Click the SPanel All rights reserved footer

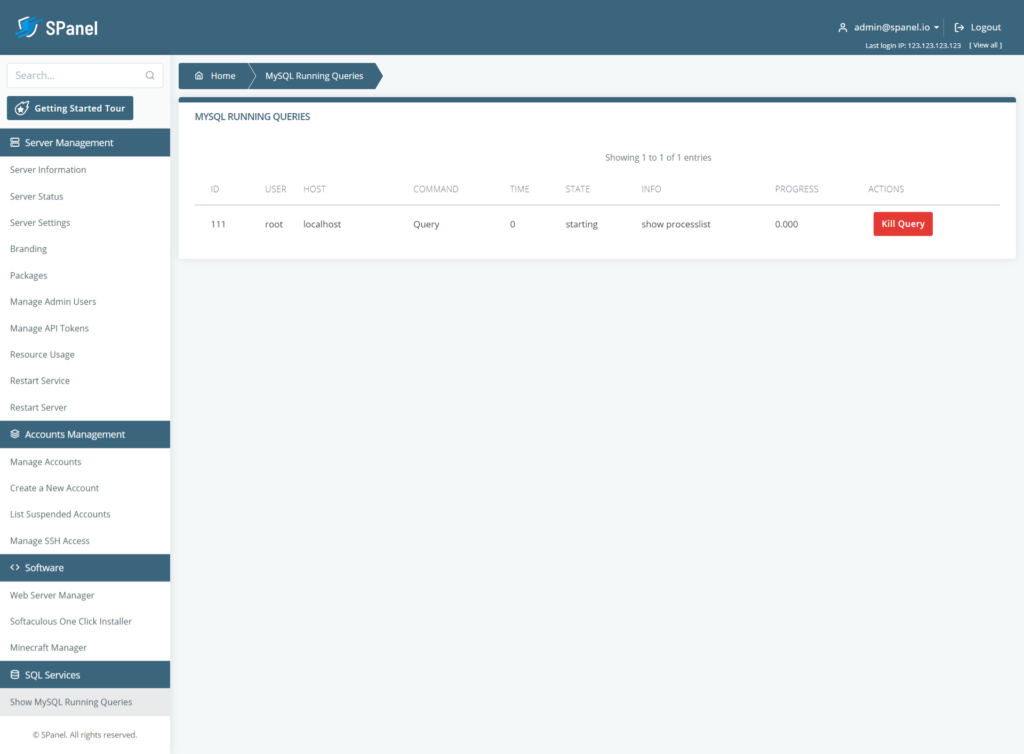tap(85, 735)
